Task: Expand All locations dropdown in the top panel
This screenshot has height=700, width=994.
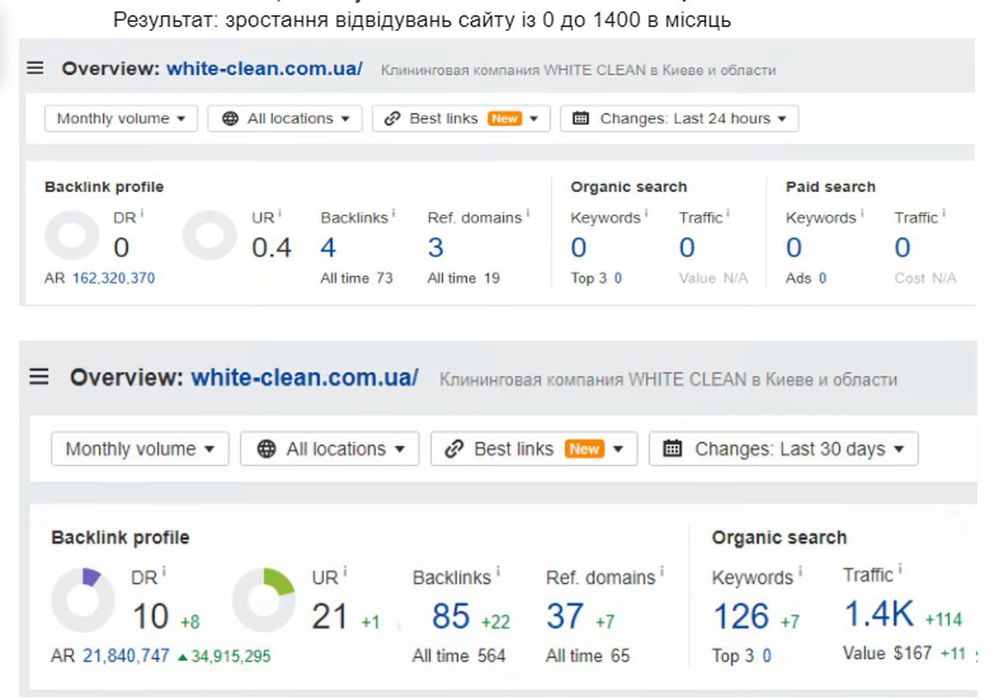Action: click(x=285, y=119)
